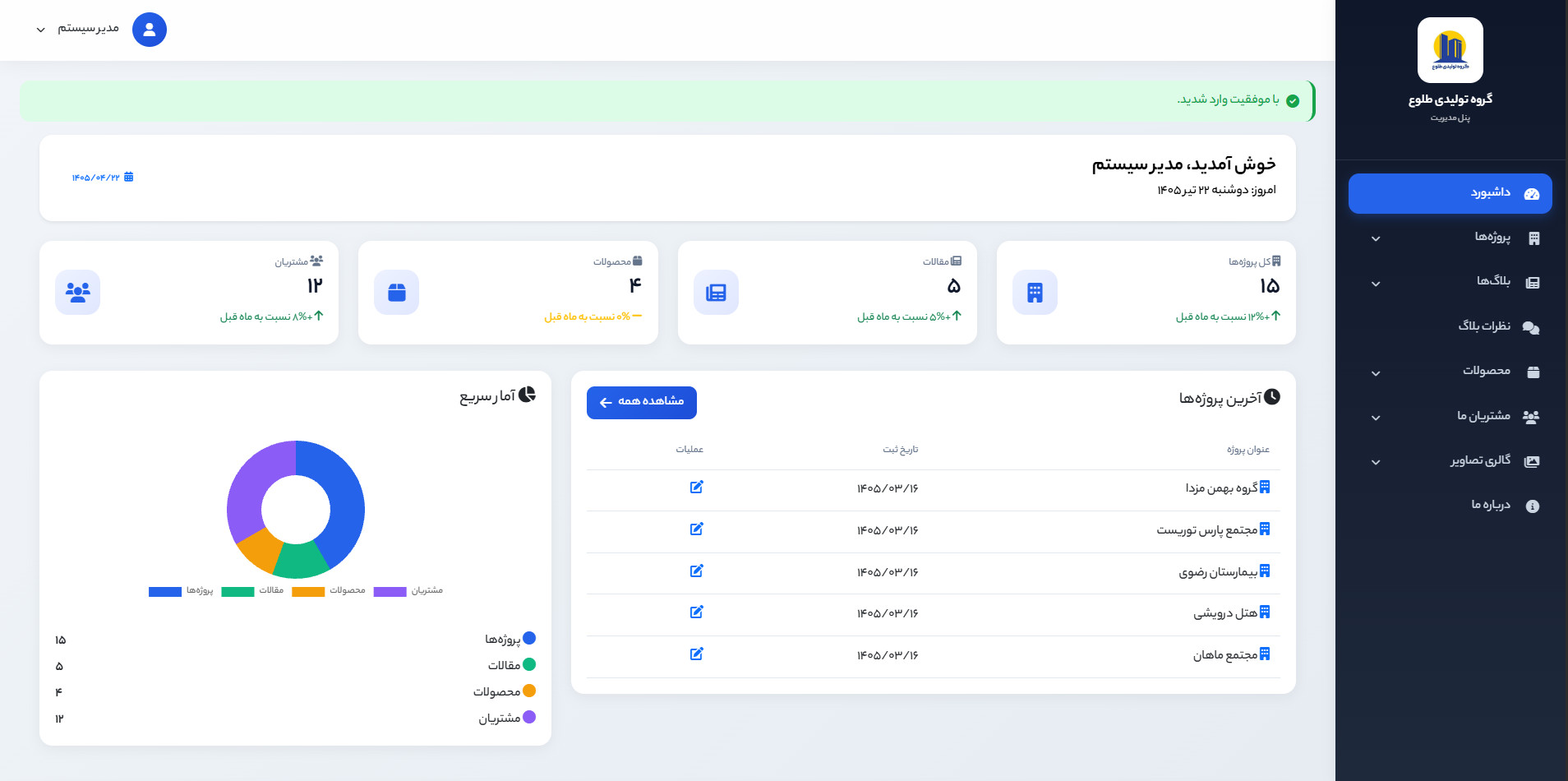Click the info icon beside درباره ما
Viewport: 1568px width, 781px height.
click(x=1533, y=506)
